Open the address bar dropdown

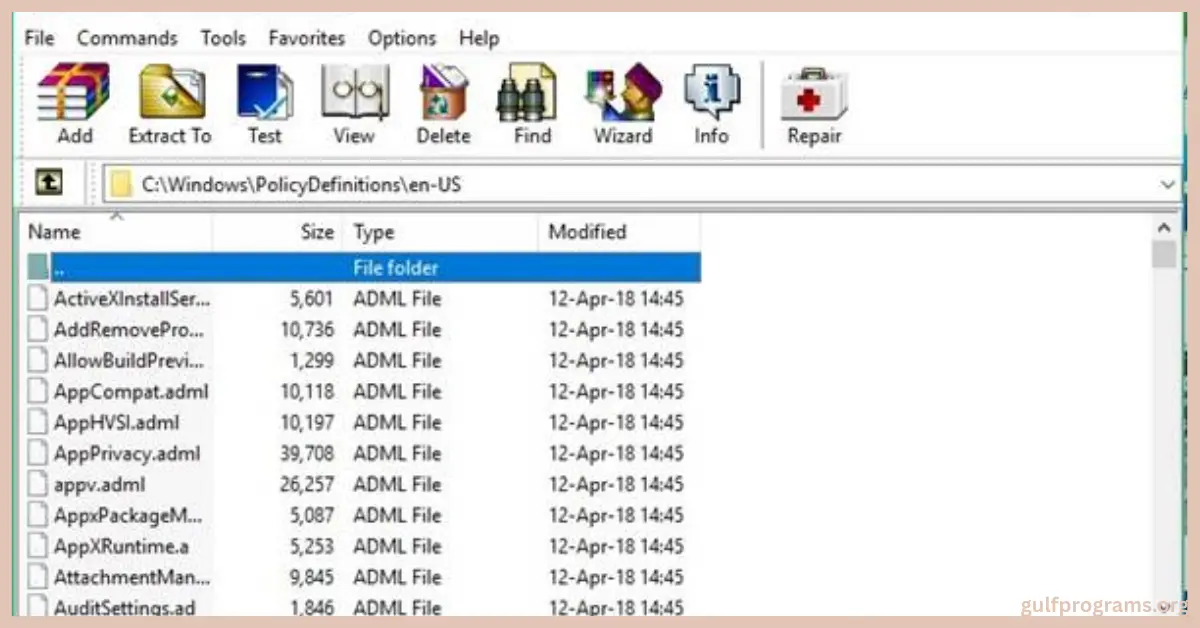tap(1167, 184)
